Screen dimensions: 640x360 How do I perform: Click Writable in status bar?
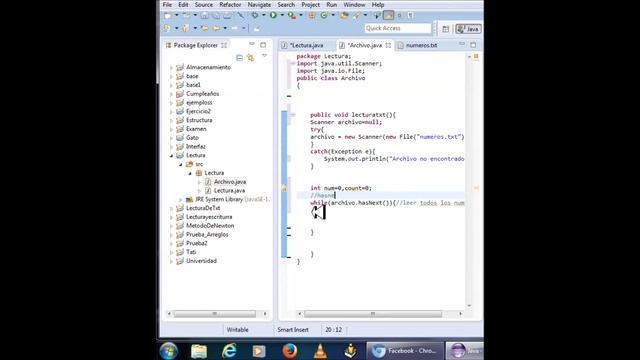tap(238, 329)
